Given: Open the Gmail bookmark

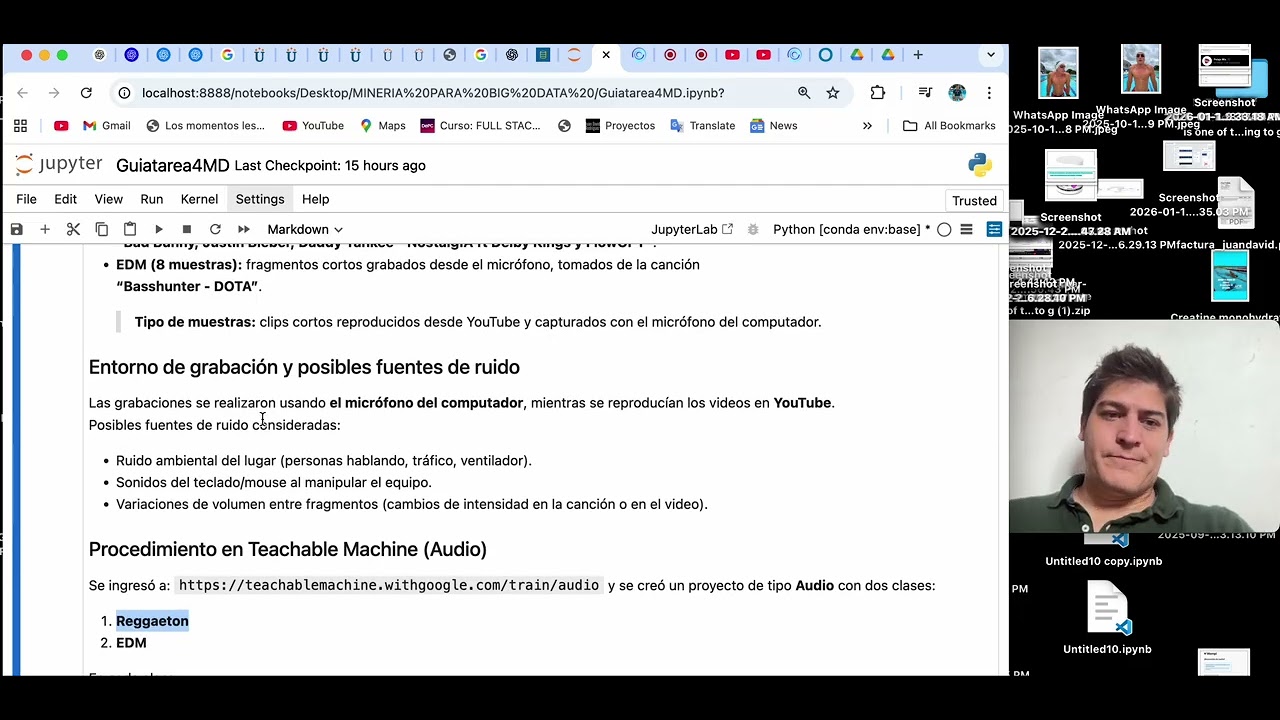Looking at the screenshot, I should [106, 126].
